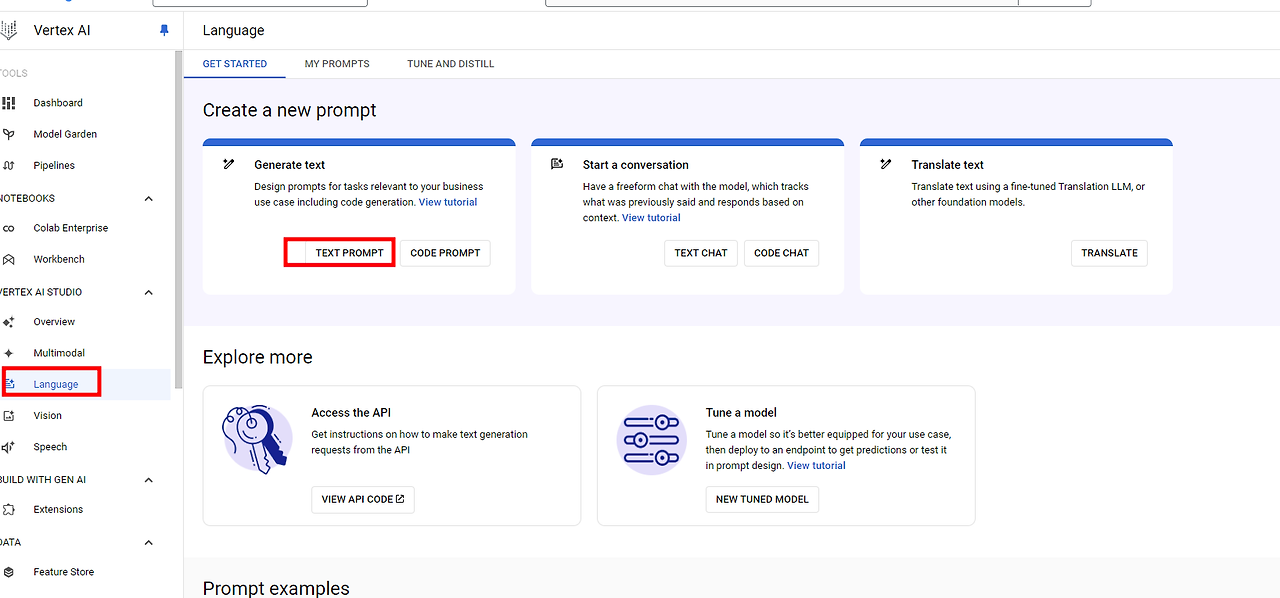Click the sidebar vertical scrollbar
Screen dimensions: 1280x598
pyautogui.click(x=178, y=220)
